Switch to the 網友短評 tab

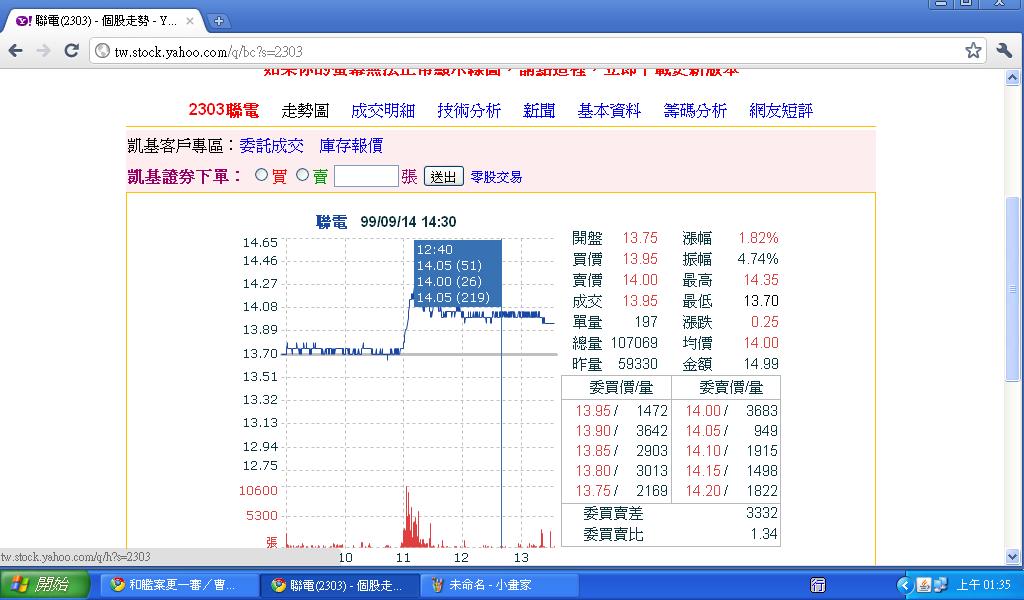pyautogui.click(x=781, y=111)
